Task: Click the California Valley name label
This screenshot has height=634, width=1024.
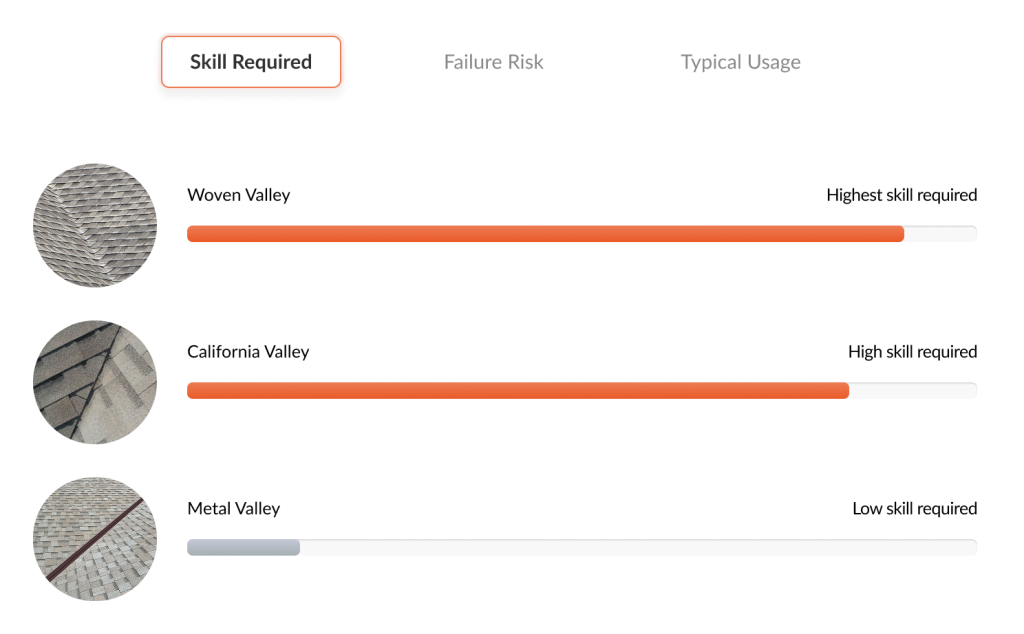Action: (x=248, y=352)
